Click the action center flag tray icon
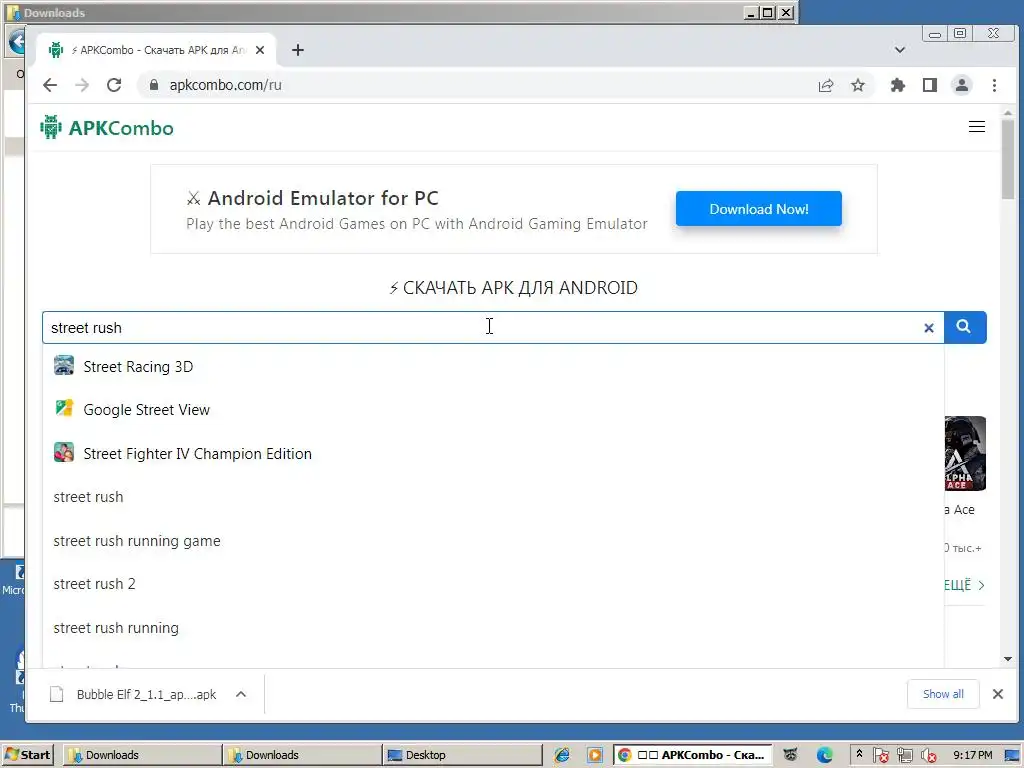The image size is (1024, 768). 880,756
